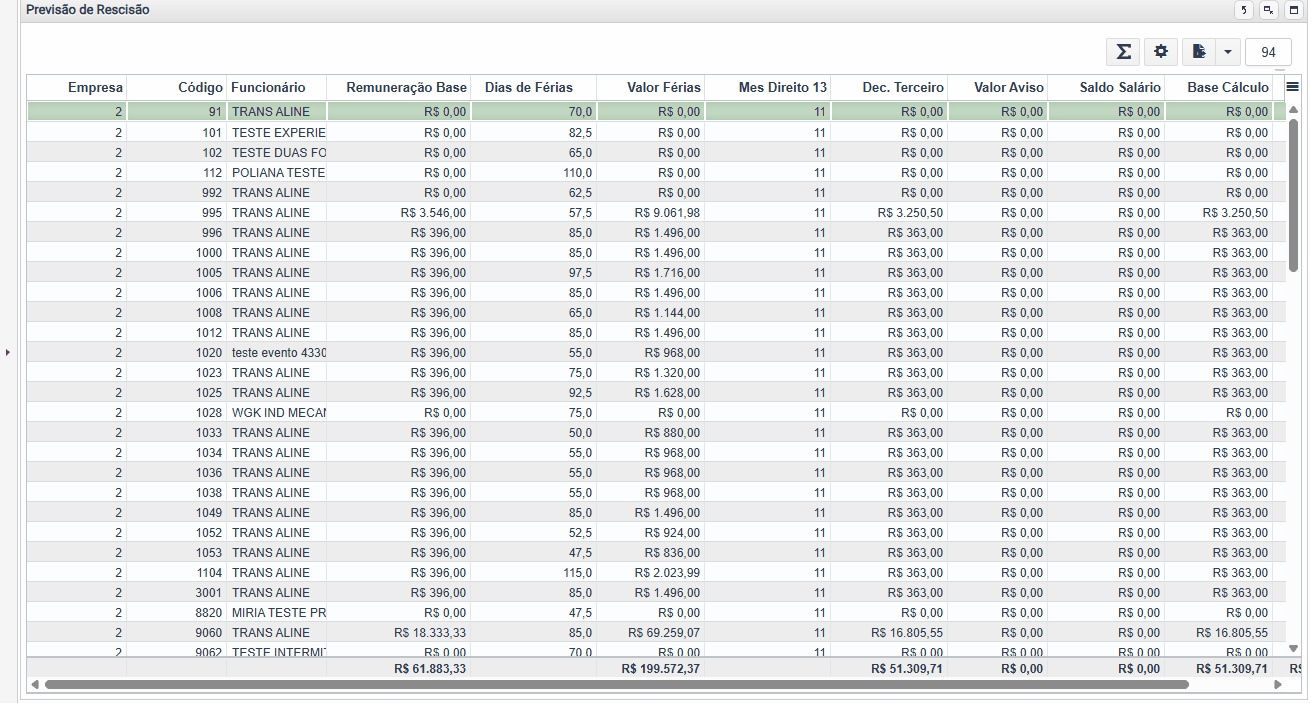Click the horizontal scrollbar right arrow

(1277, 685)
